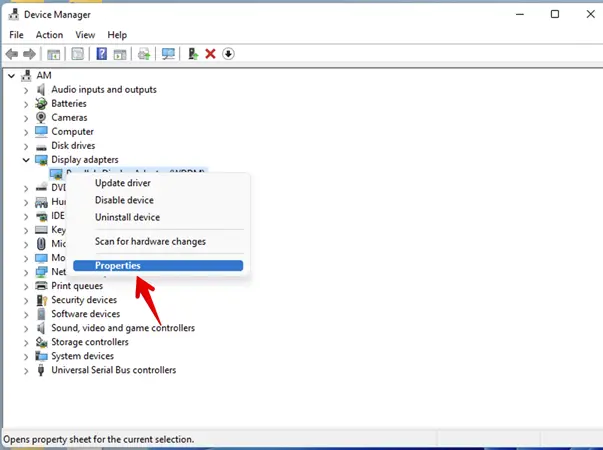Click Disable device in context menu
The width and height of the screenshot is (603, 450).
(x=124, y=200)
